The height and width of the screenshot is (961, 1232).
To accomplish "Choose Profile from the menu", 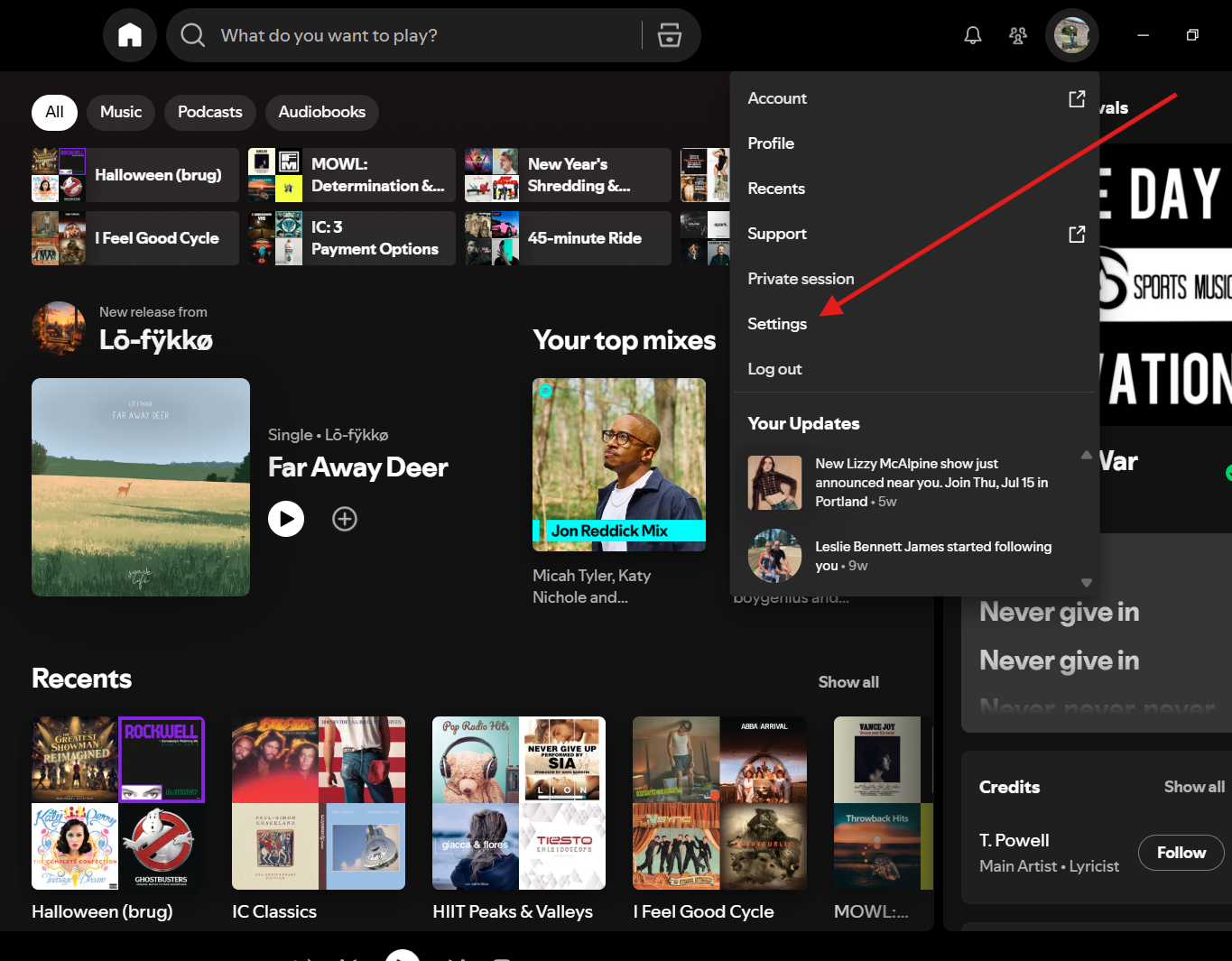I will coord(914,143).
